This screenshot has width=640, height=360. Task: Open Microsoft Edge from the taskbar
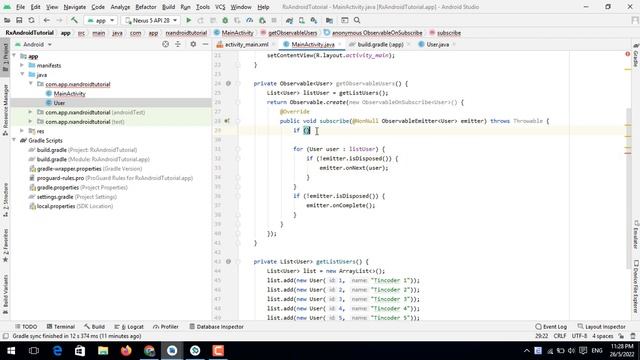pyautogui.click(x=57, y=351)
